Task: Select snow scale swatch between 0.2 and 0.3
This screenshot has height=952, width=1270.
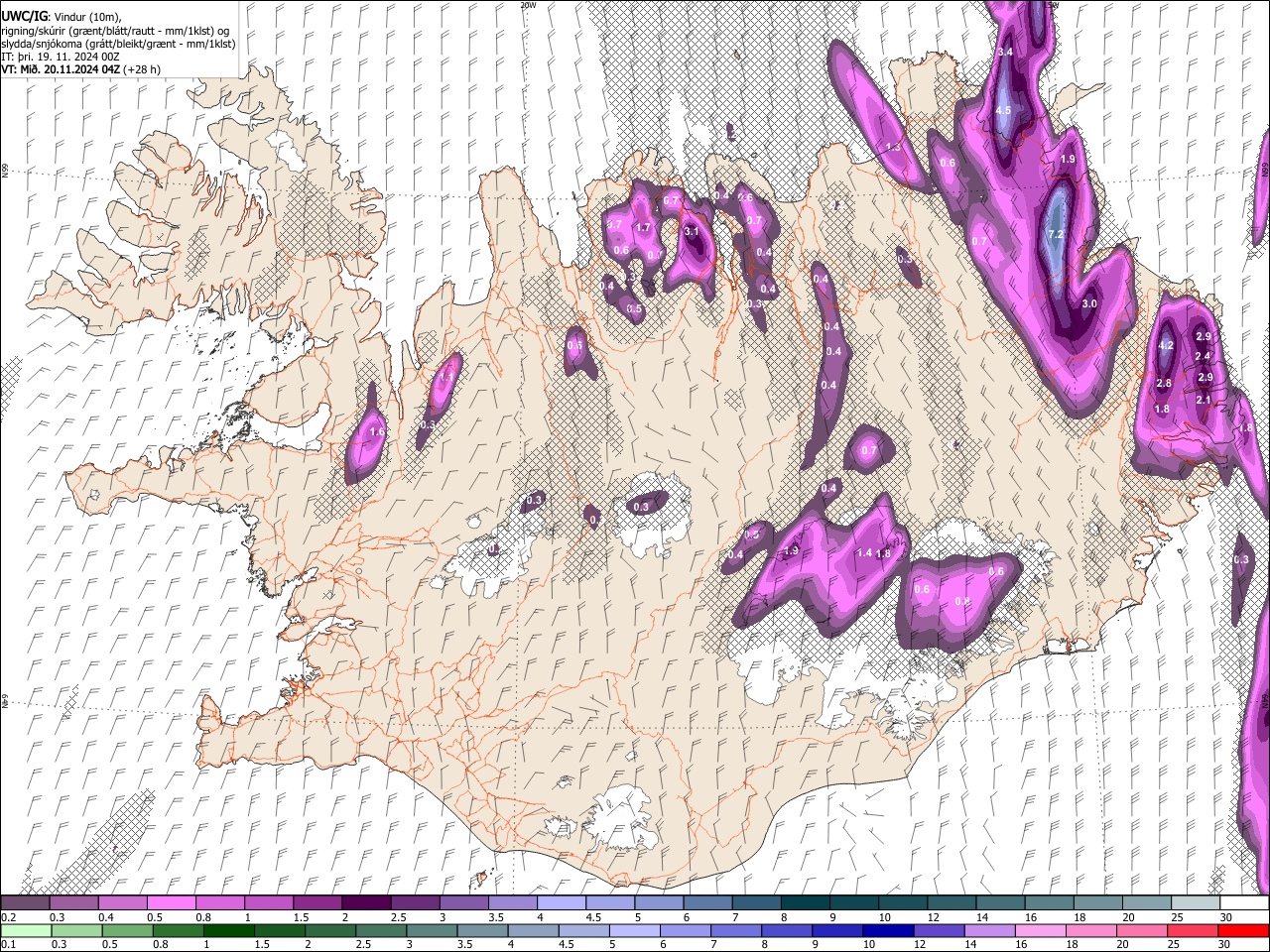Action: pos(25,903)
